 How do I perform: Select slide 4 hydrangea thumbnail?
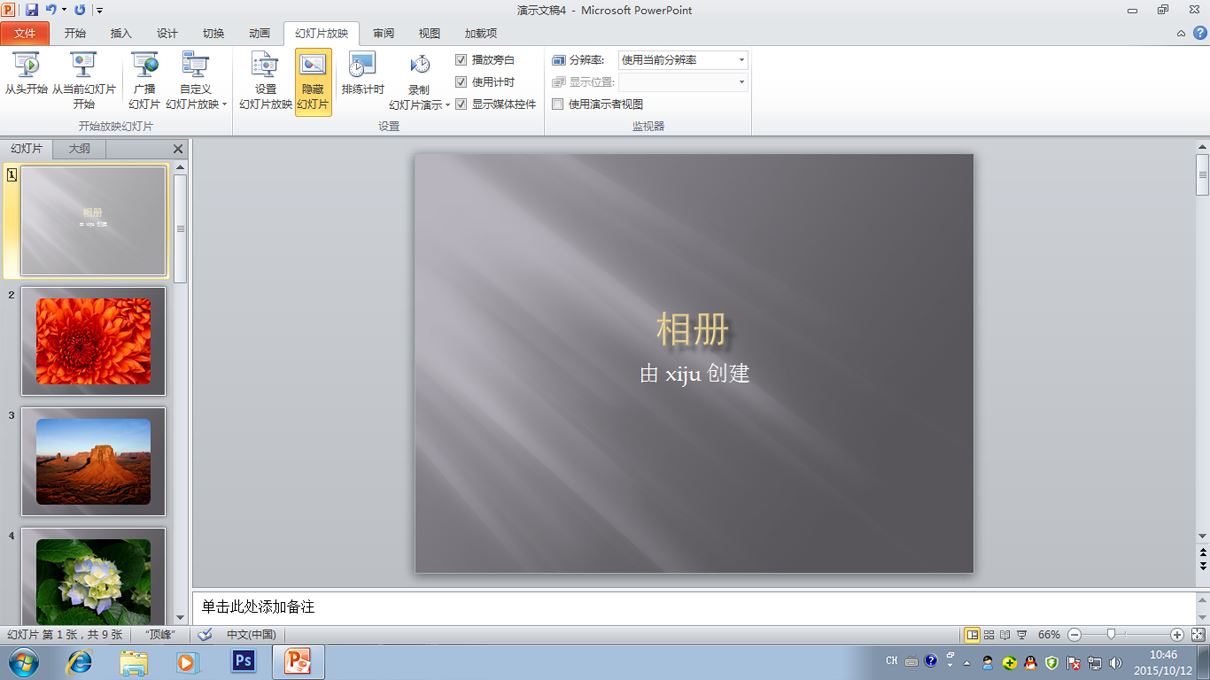(93, 576)
